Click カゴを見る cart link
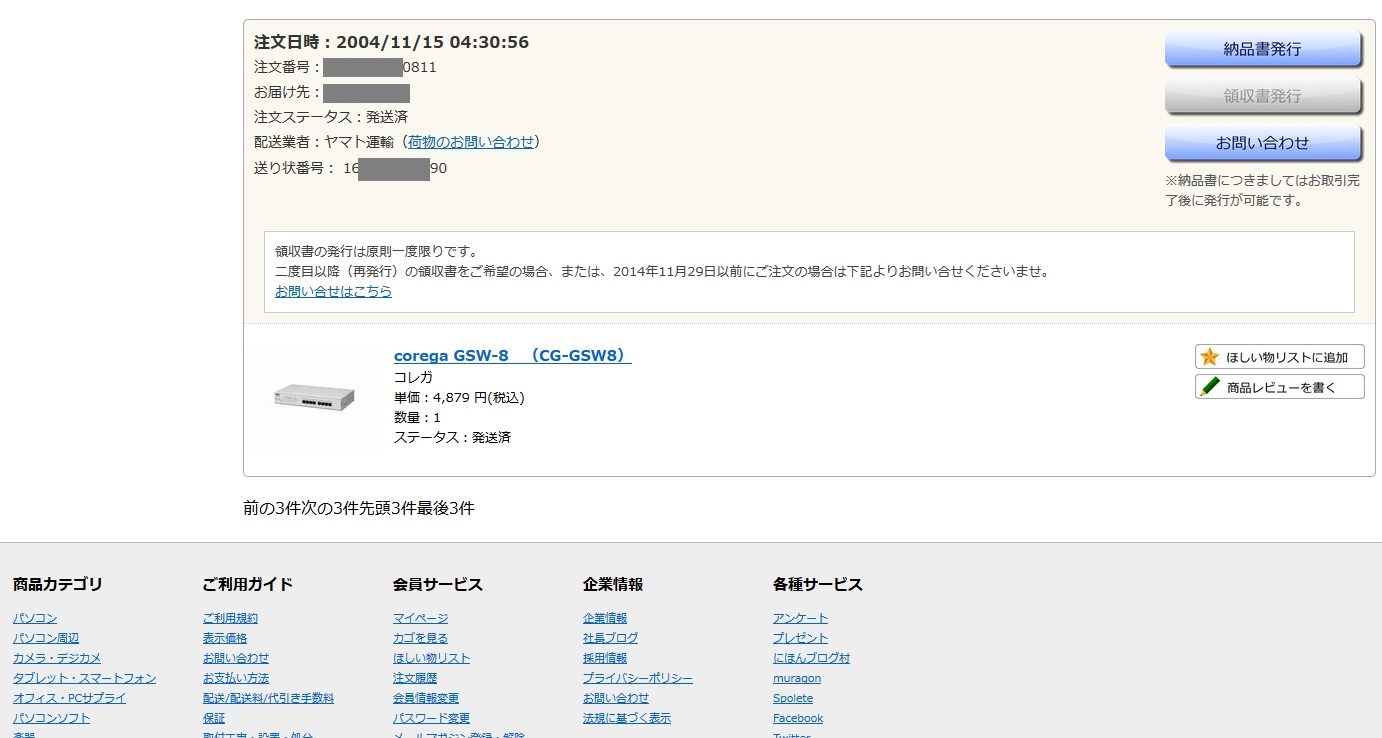This screenshot has height=738, width=1382. [x=420, y=638]
